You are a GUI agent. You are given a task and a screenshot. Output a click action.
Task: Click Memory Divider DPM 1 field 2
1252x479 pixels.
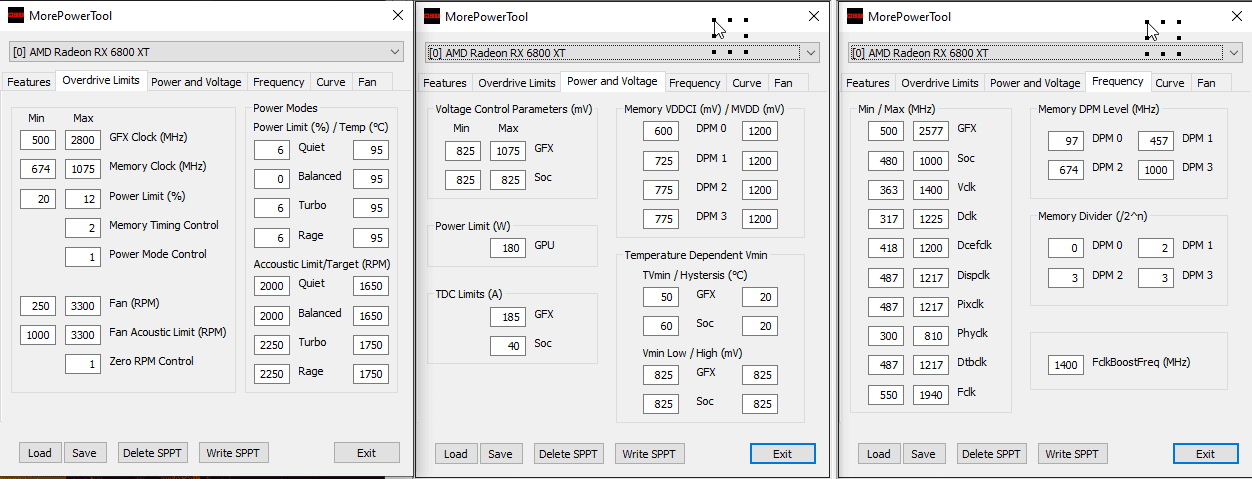(x=1156, y=248)
